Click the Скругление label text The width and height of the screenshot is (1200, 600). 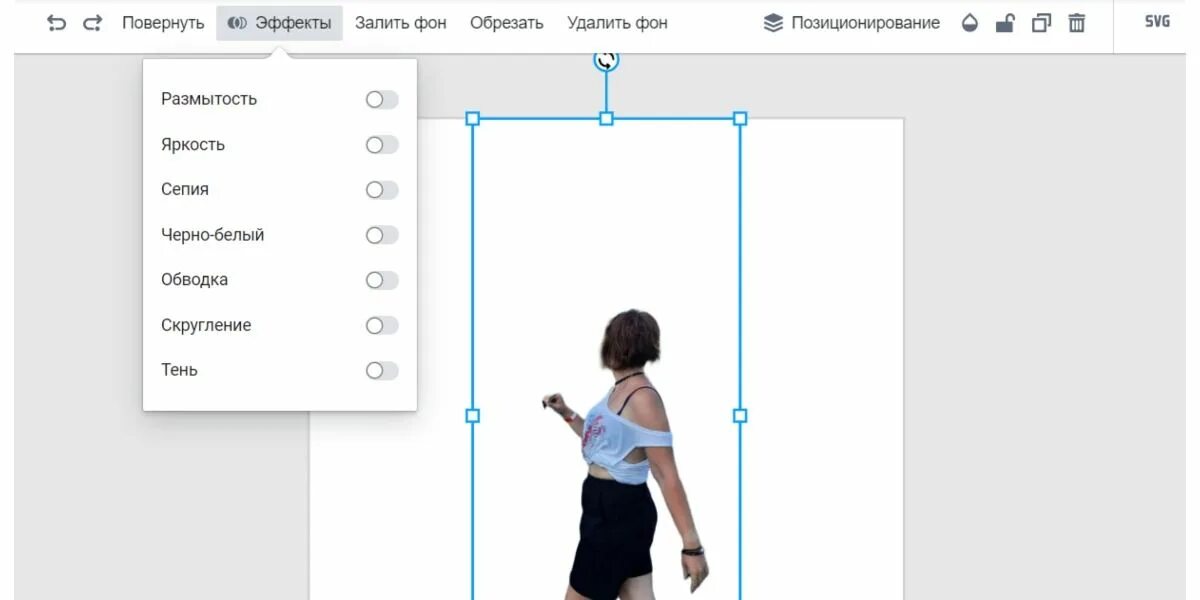point(206,325)
